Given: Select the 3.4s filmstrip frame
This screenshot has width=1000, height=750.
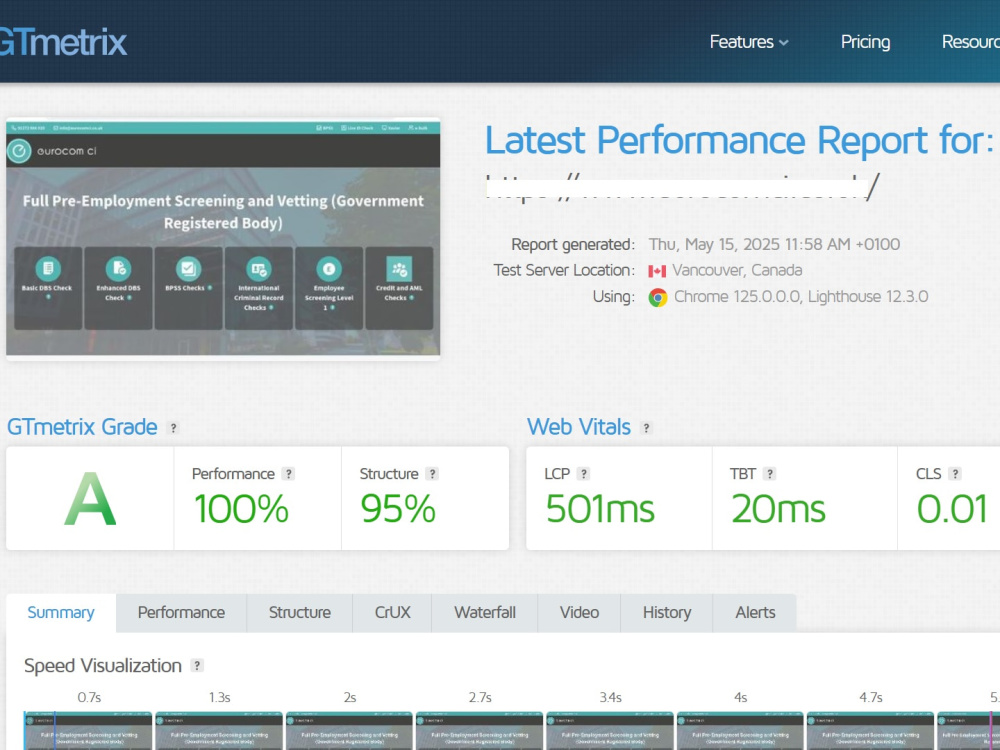Looking at the screenshot, I should [610, 731].
